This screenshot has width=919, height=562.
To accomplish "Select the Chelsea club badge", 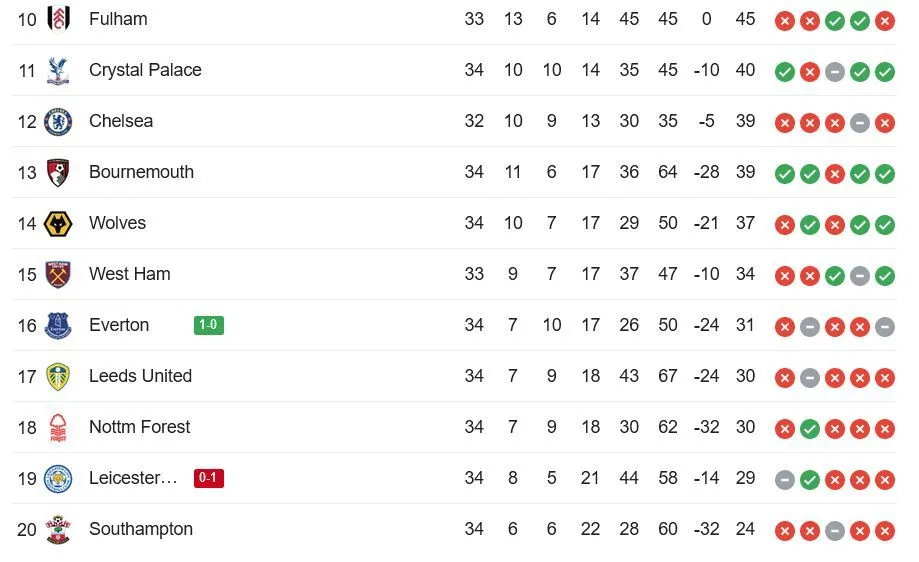I will coord(58,121).
